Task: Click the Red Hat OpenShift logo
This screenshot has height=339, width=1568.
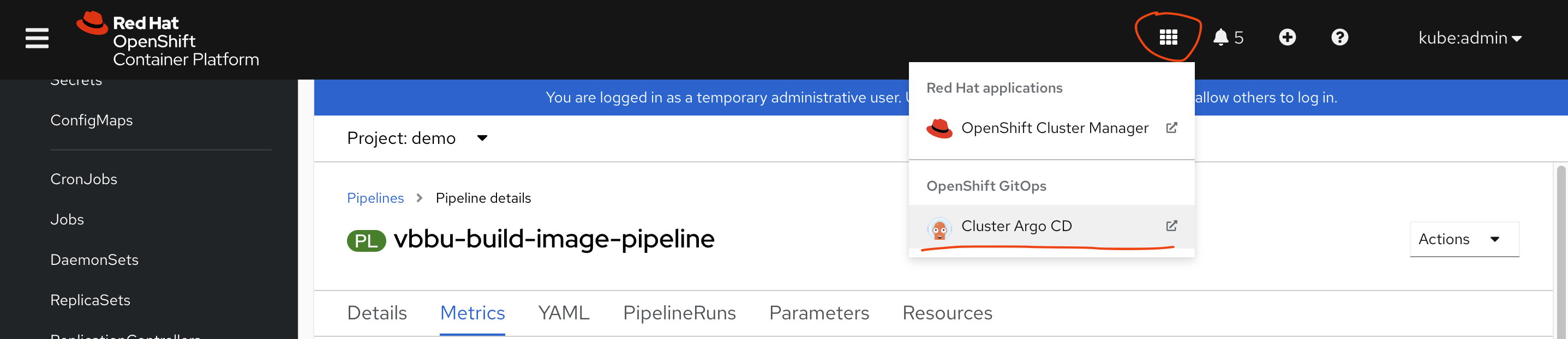Action: pos(167,40)
